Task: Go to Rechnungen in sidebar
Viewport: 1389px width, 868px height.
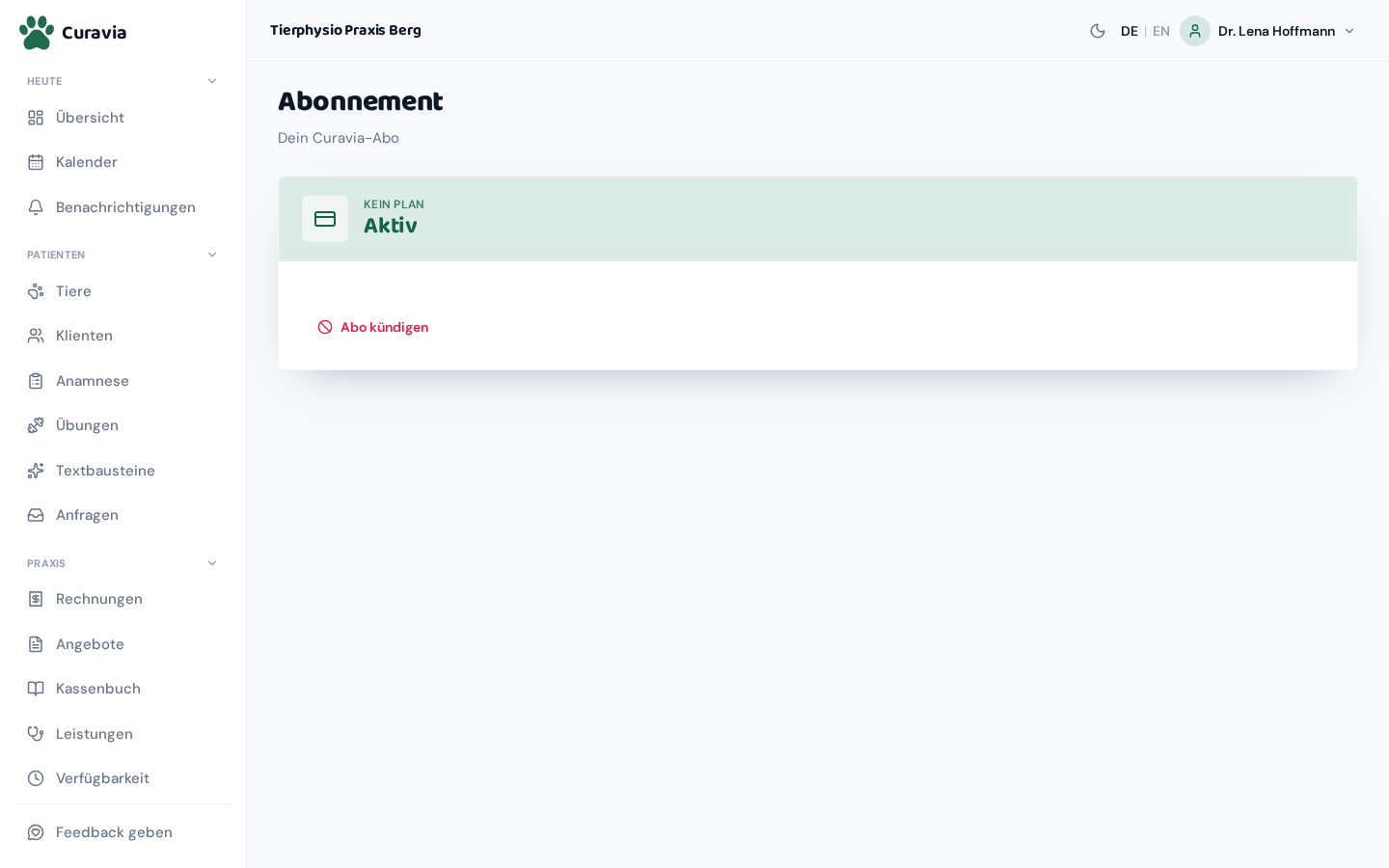Action: pyautogui.click(x=123, y=599)
